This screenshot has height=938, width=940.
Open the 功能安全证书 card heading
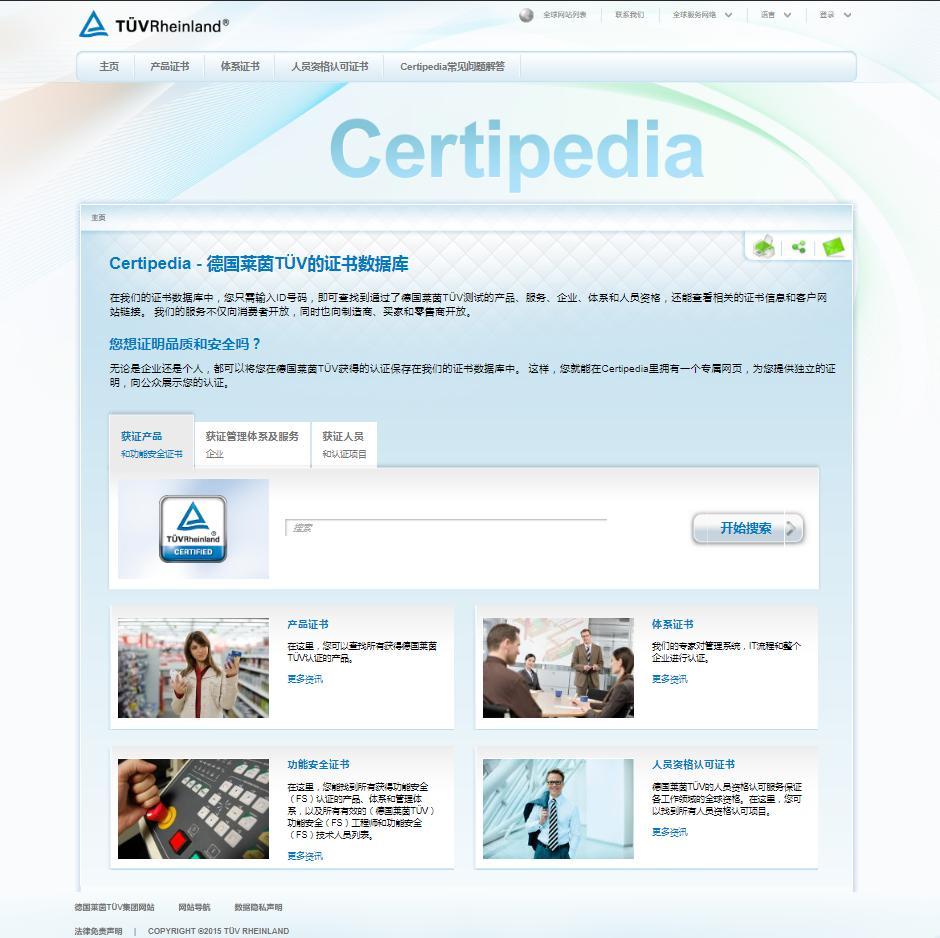[x=318, y=764]
